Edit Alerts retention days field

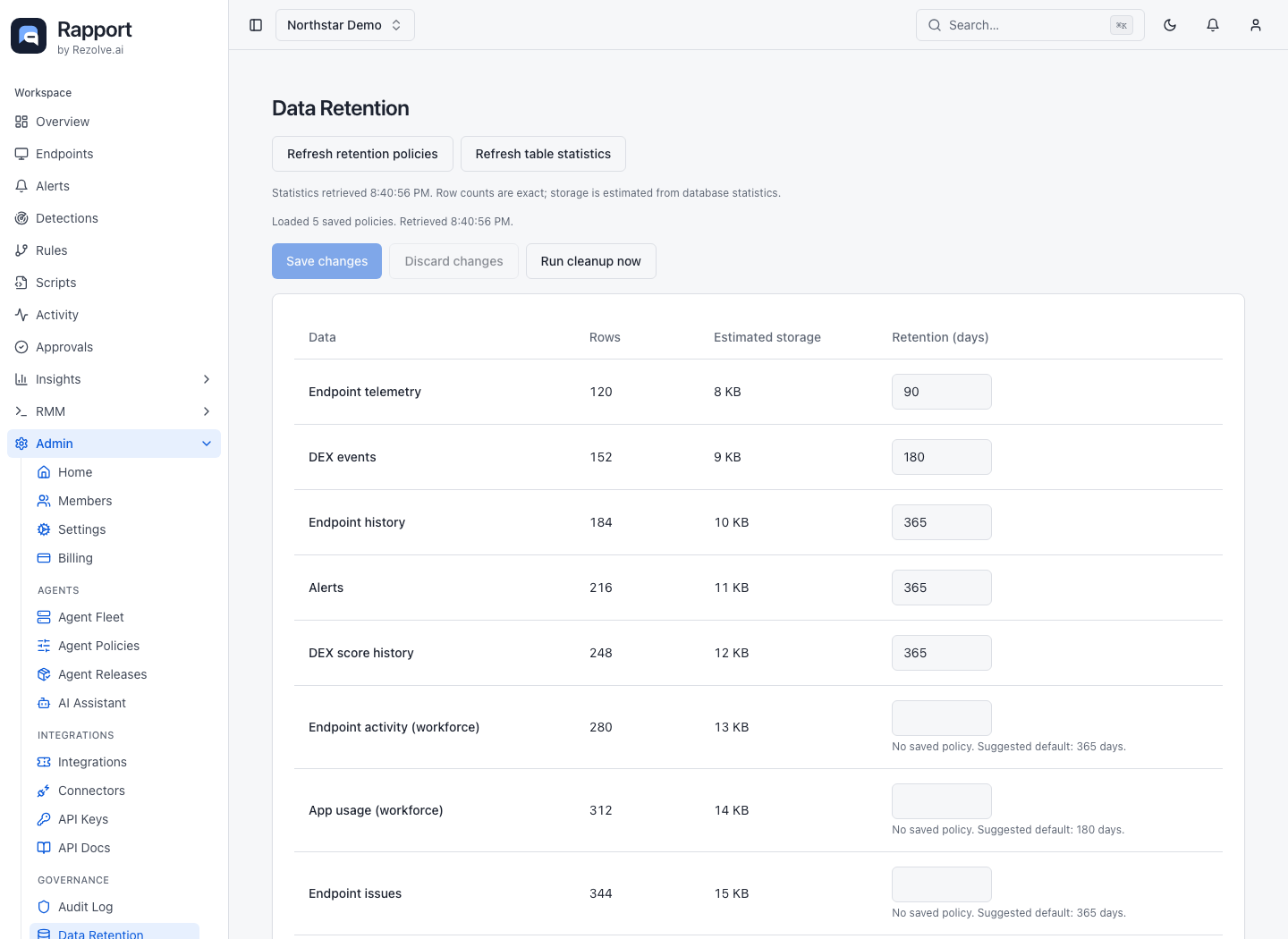coord(941,588)
